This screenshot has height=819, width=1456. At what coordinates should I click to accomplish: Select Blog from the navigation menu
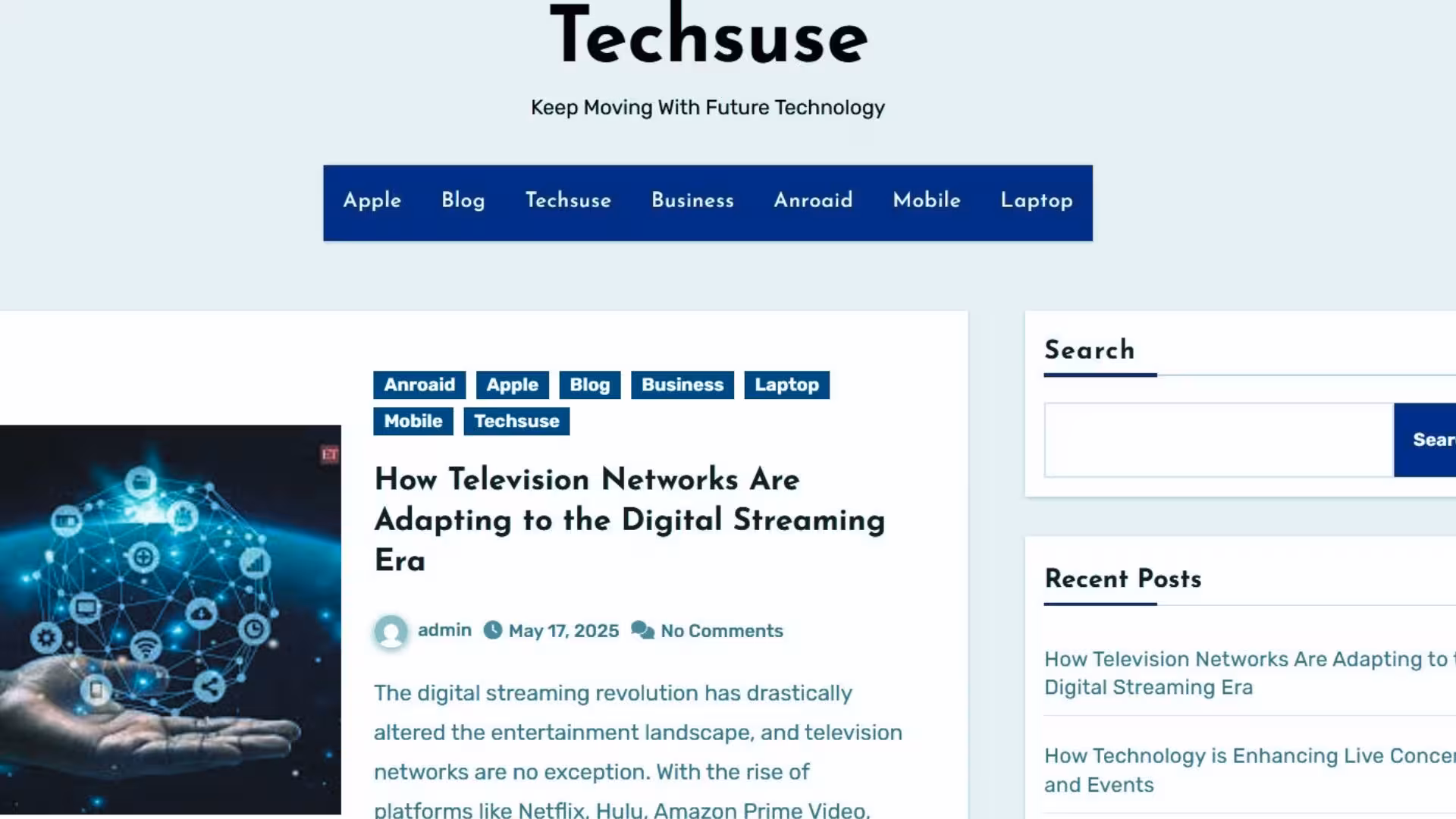tap(463, 202)
